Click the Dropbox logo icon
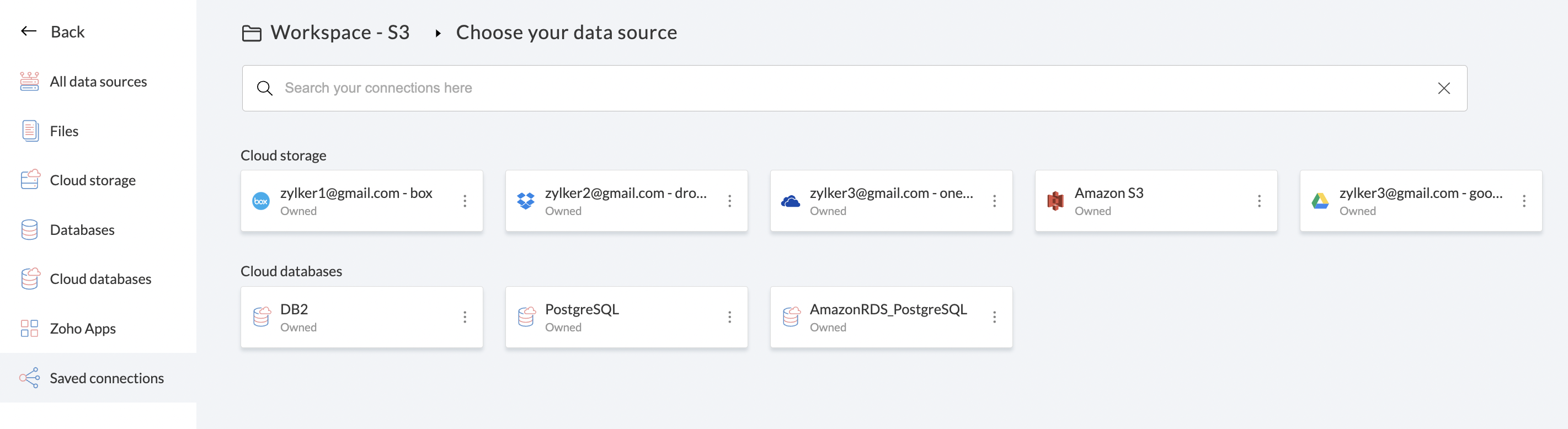The image size is (1568, 429). 525,201
